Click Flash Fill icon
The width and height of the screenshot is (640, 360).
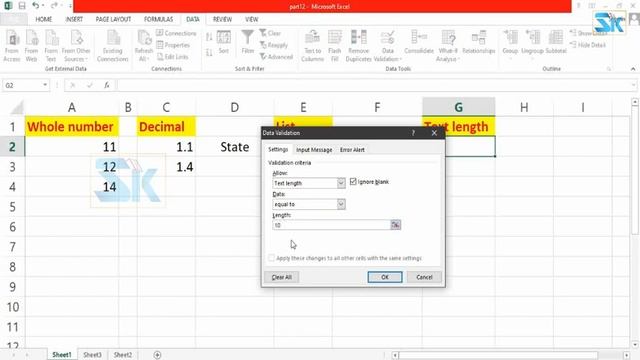(x=335, y=46)
